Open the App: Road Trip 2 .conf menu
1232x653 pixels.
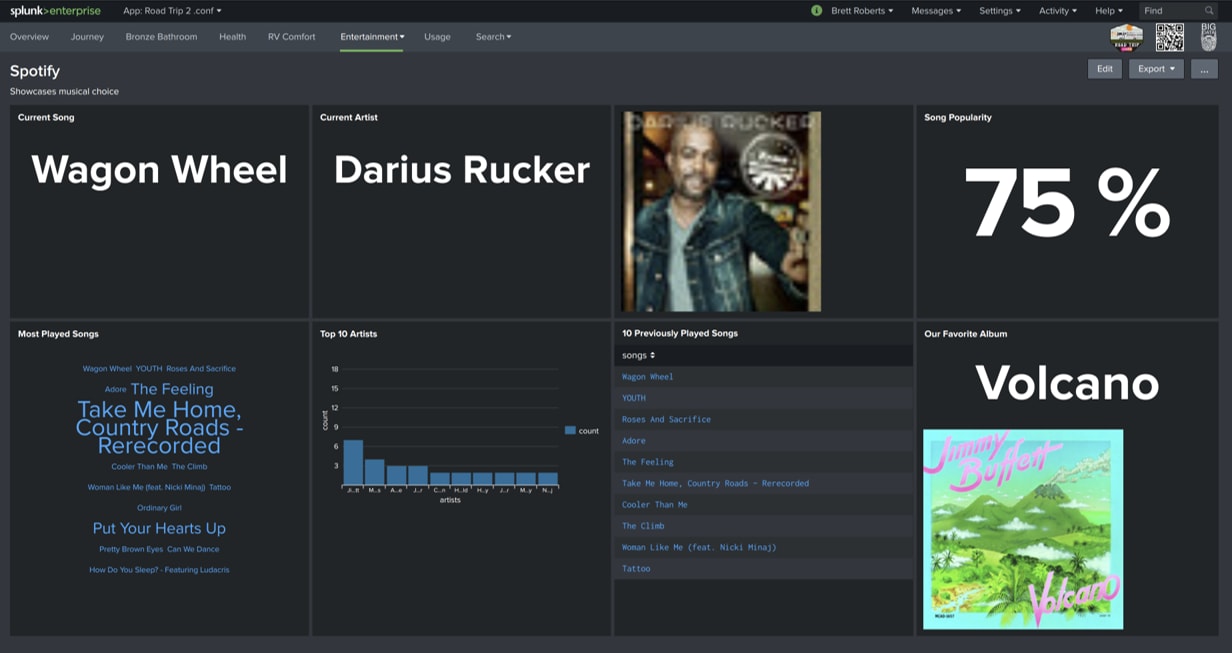[x=172, y=11]
